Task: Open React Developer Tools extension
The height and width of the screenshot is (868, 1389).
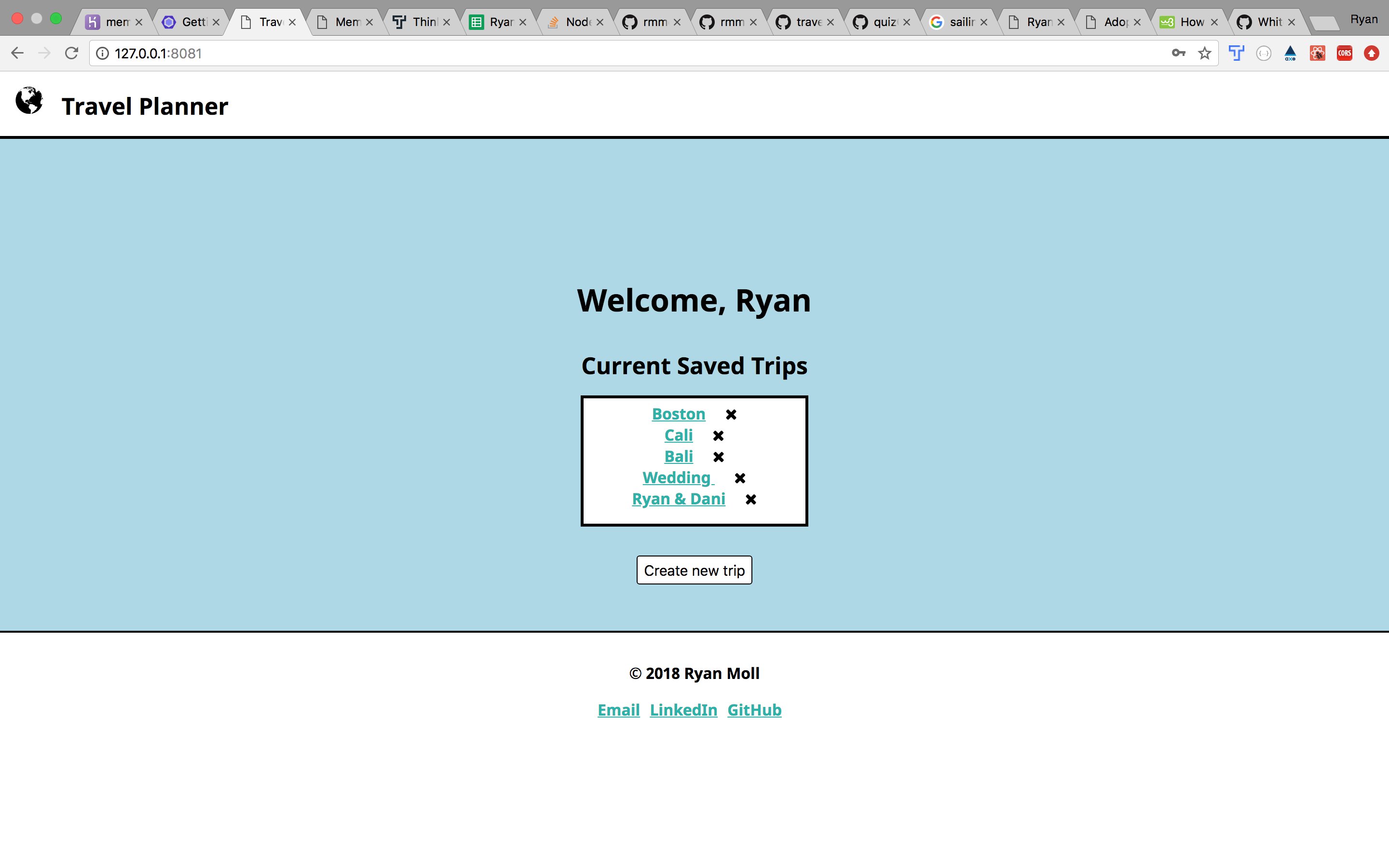Action: pos(1317,53)
